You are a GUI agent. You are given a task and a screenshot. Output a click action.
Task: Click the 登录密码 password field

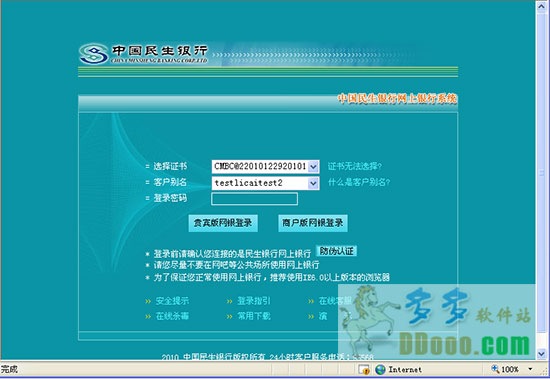[254, 199]
